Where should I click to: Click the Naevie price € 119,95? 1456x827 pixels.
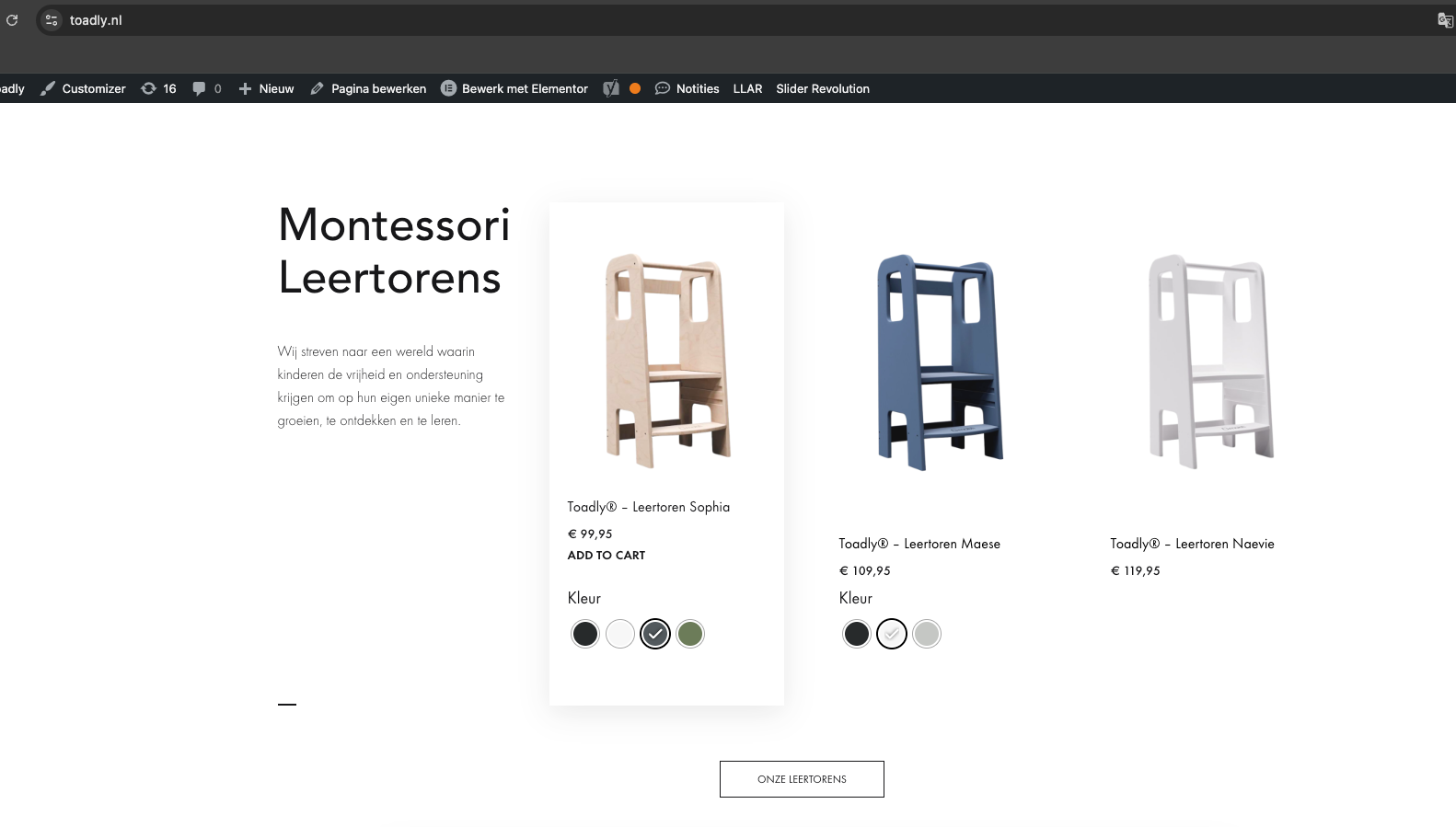click(1136, 570)
